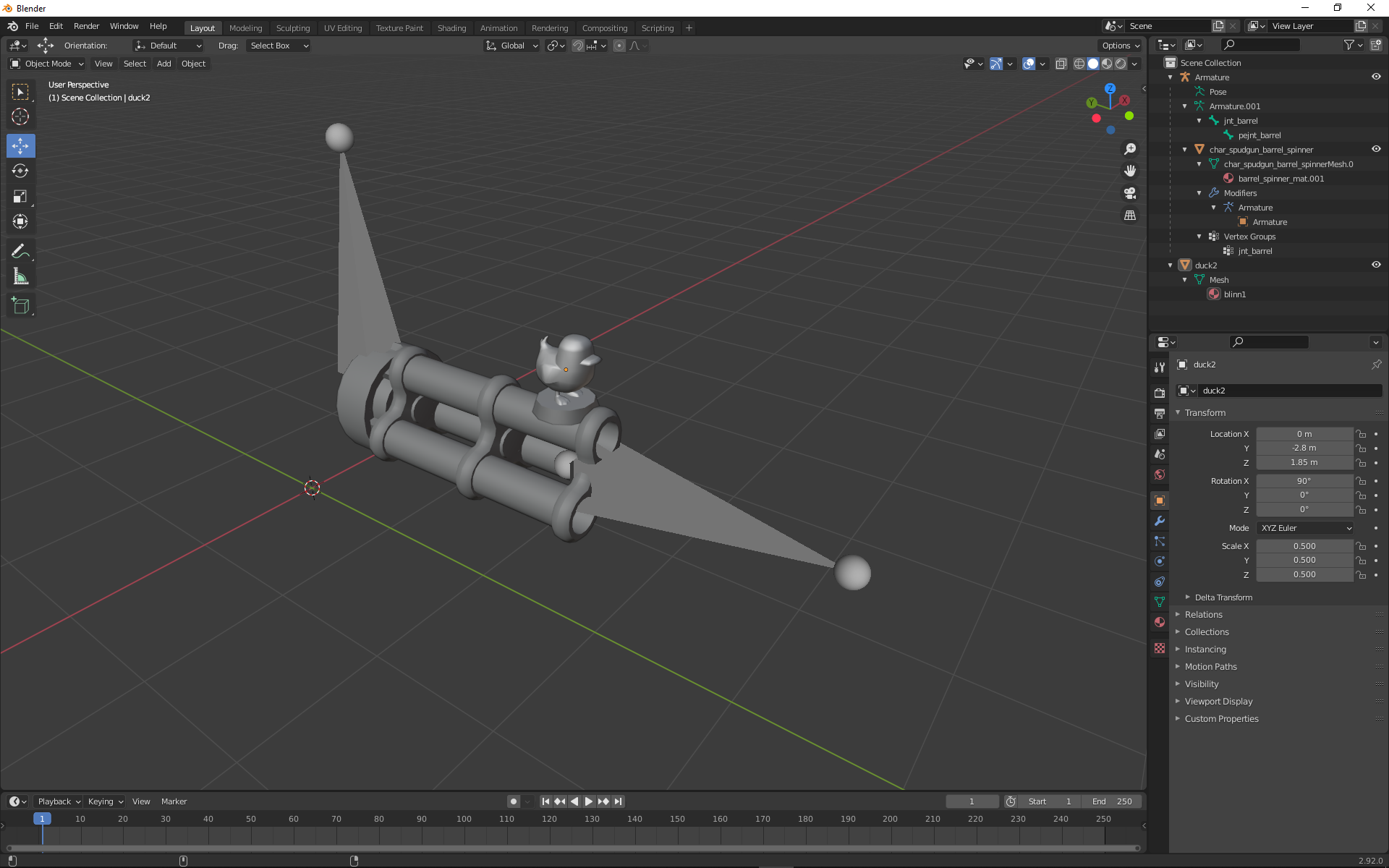Click the duck2 object name field
The image size is (1389, 868).
tap(1289, 391)
